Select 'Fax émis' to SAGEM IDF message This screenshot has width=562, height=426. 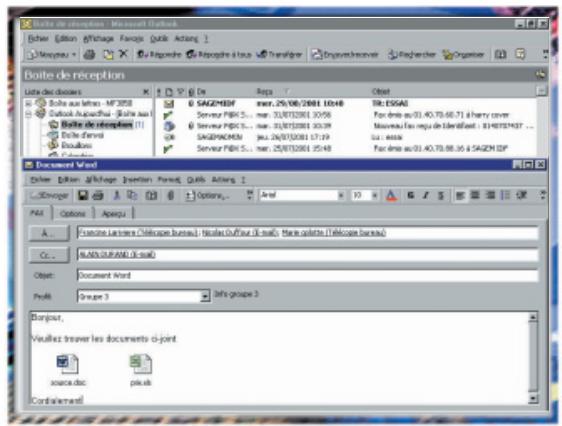(346, 148)
